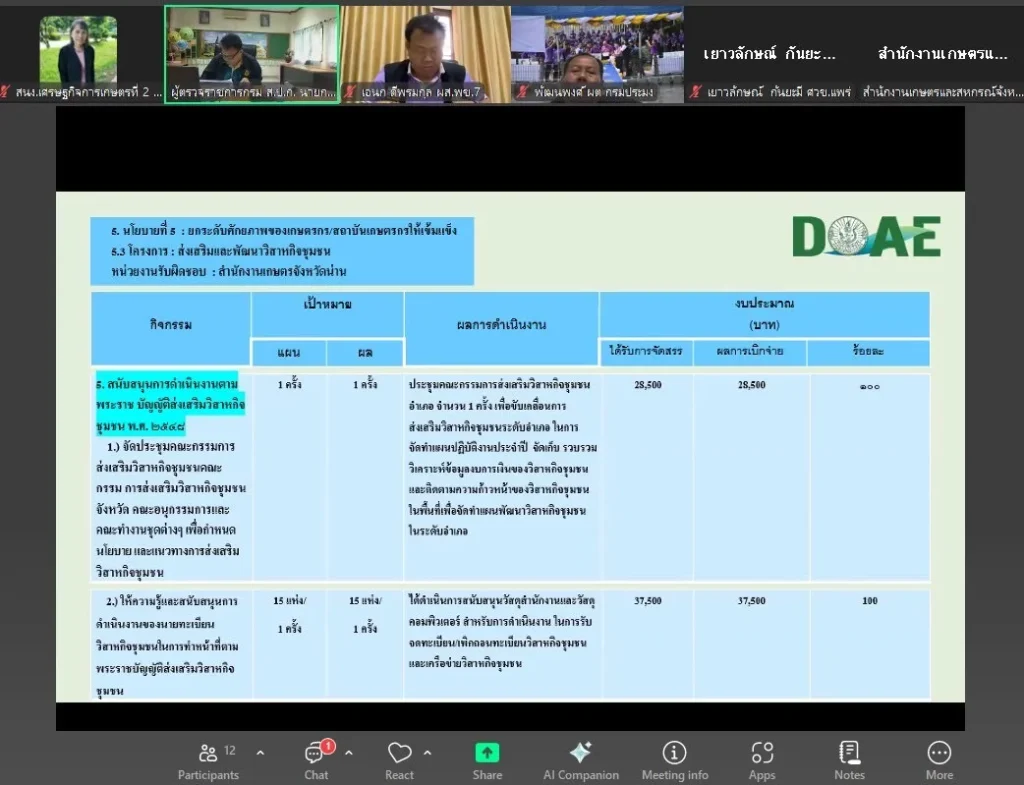Select the green-highlighted active speaker video
The image size is (1024, 785).
point(252,48)
